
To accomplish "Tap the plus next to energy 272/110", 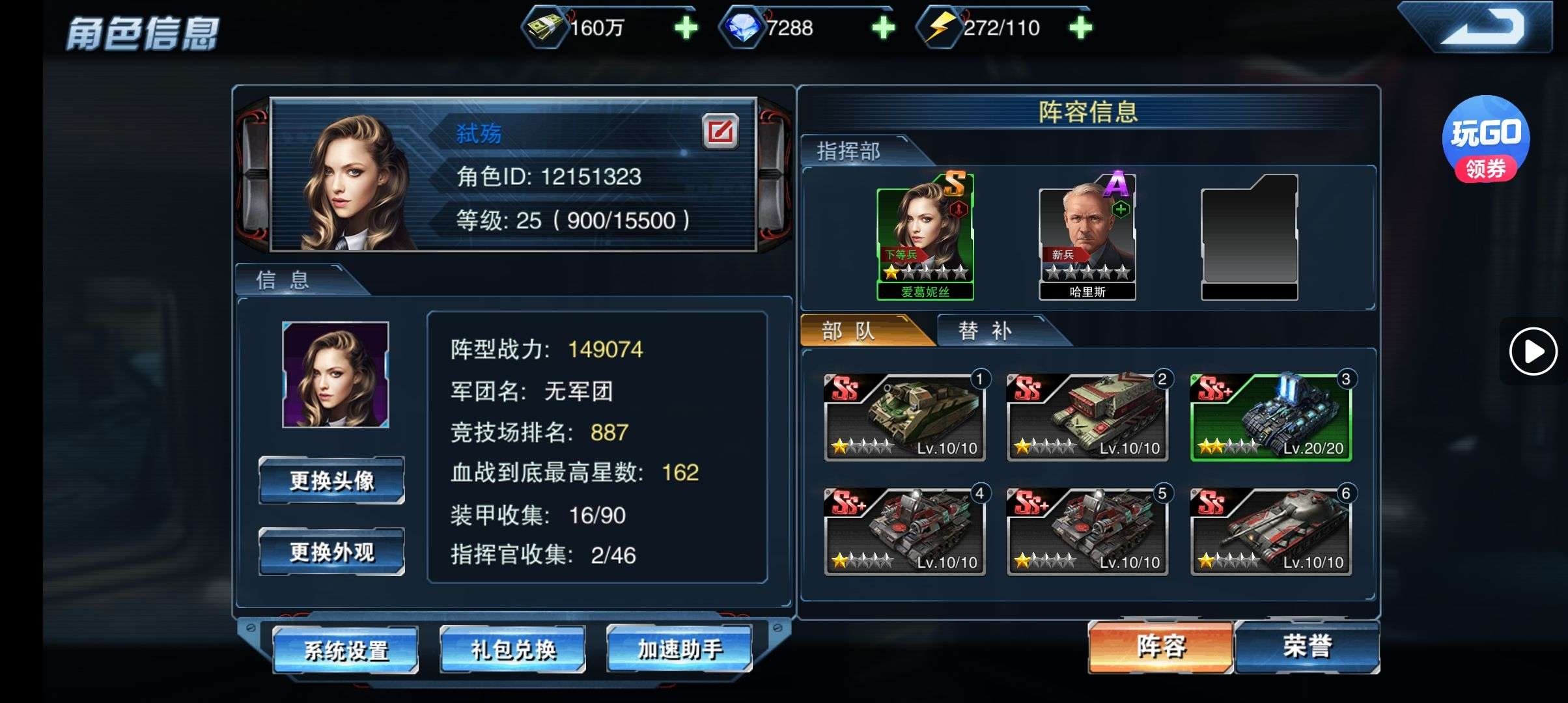I will (1080, 28).
